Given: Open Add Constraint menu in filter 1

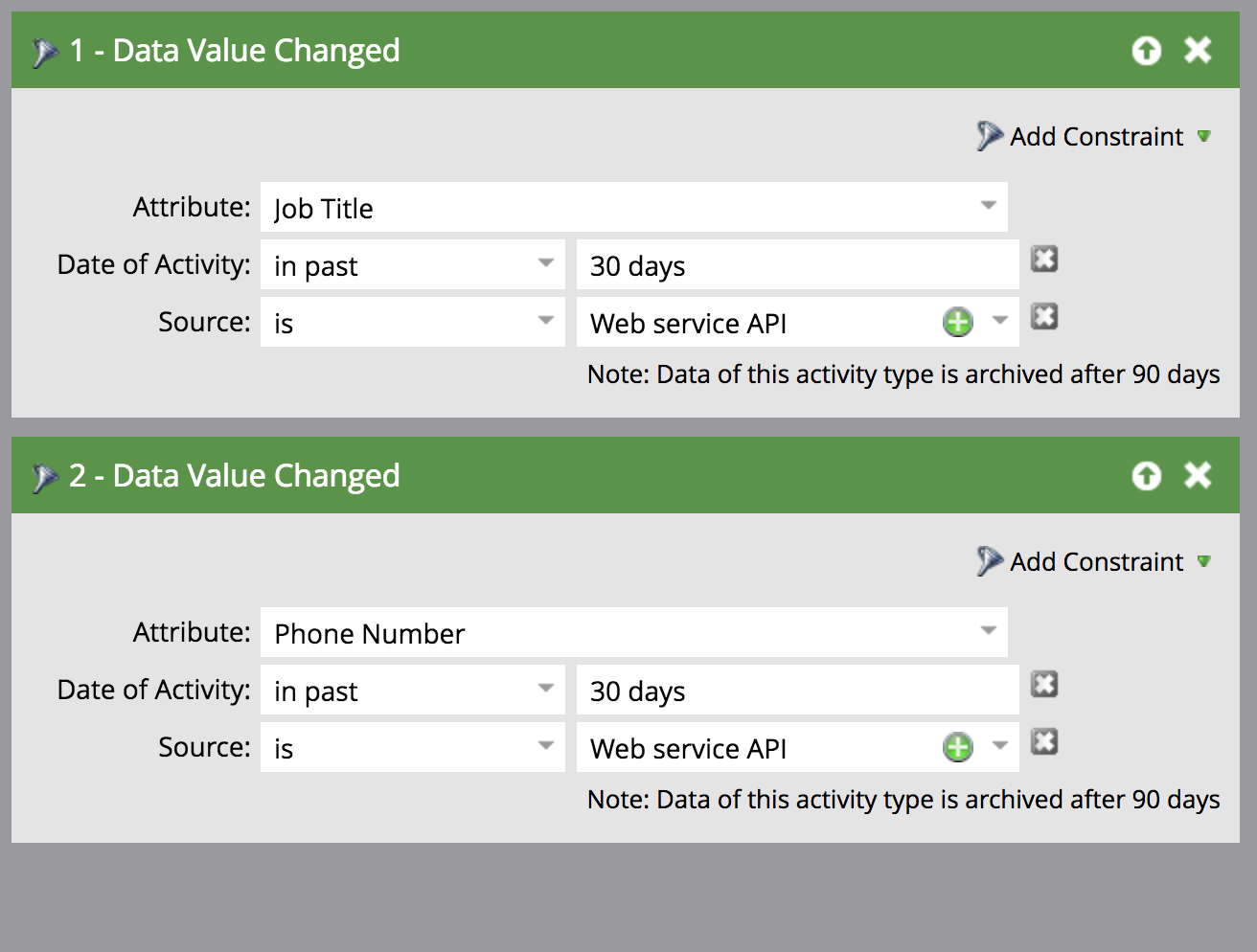Looking at the screenshot, I should pos(1094,136).
